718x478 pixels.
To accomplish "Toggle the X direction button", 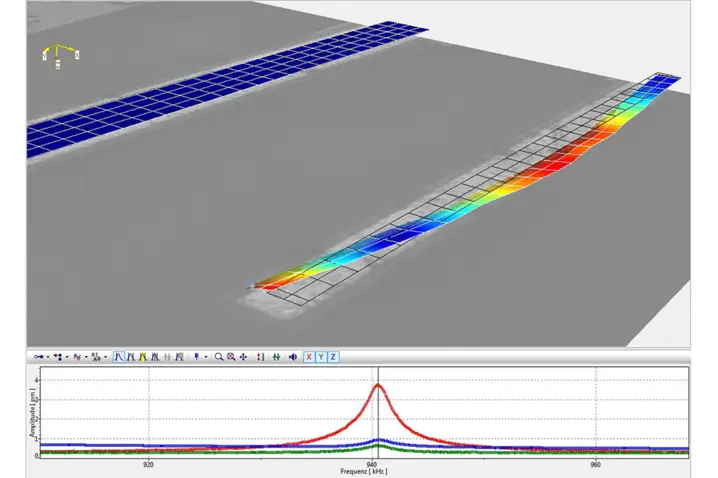I will click(x=309, y=357).
